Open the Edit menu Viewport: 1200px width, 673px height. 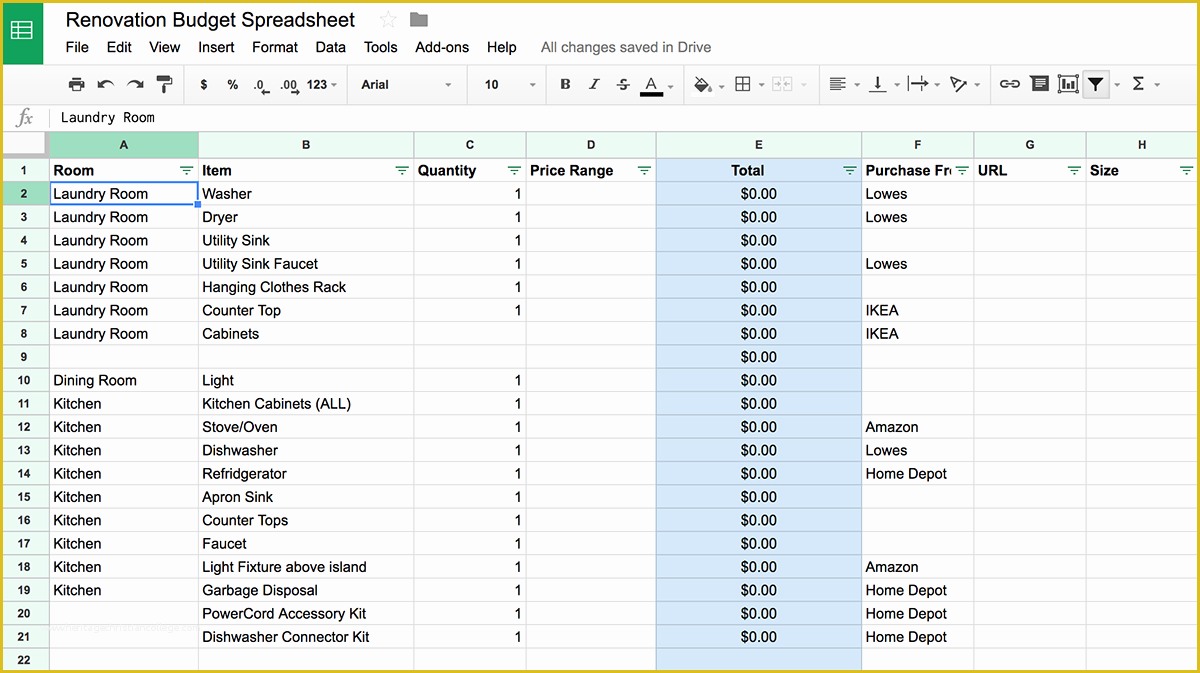(x=119, y=47)
